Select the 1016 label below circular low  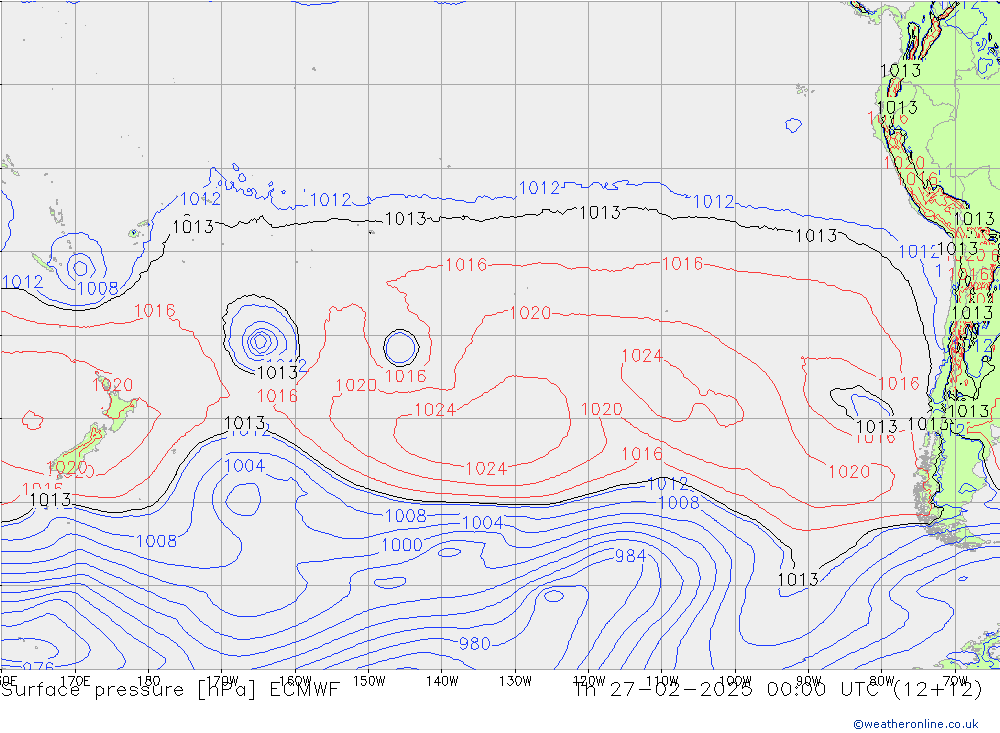[405, 376]
